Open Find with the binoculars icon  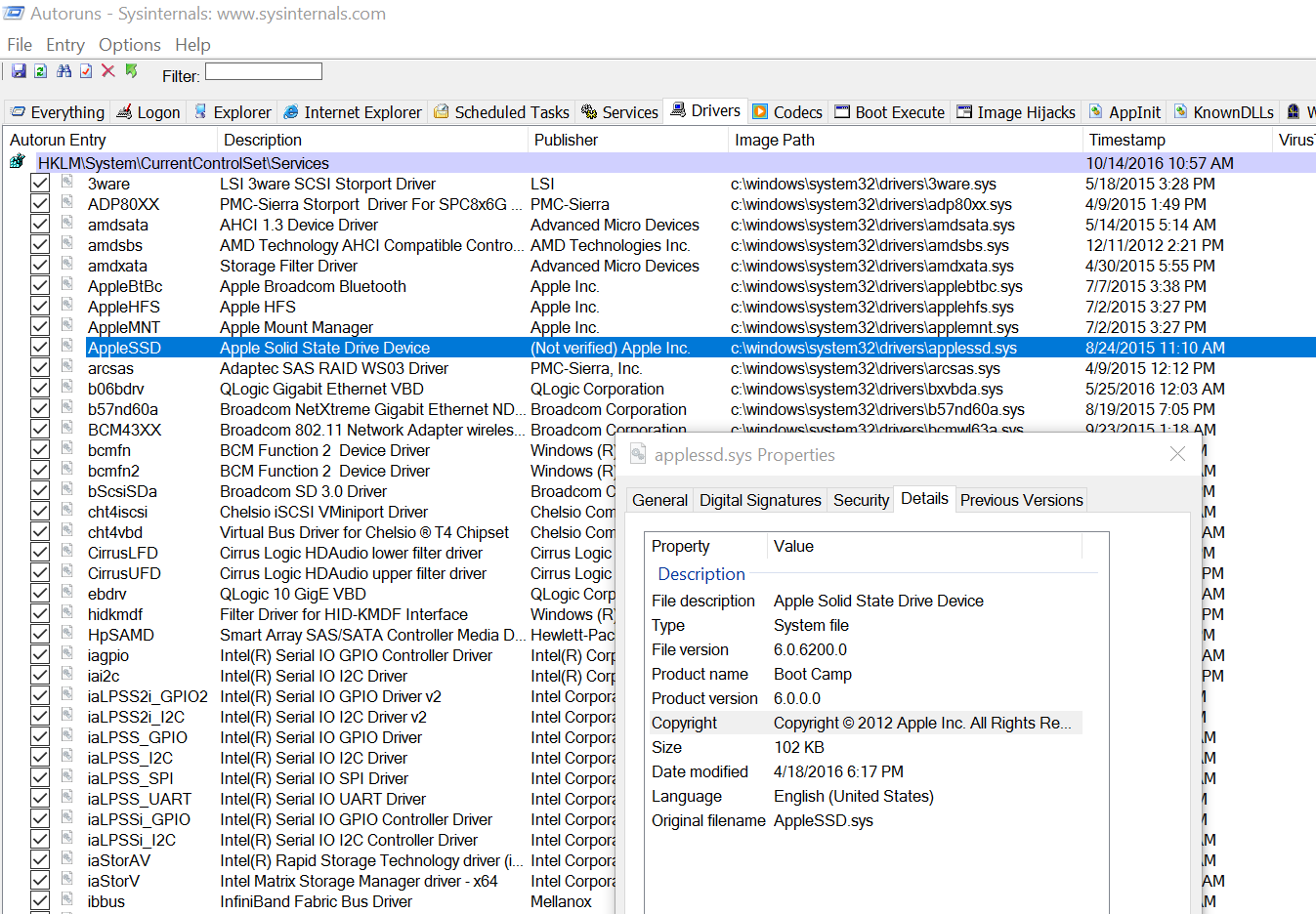pos(64,71)
